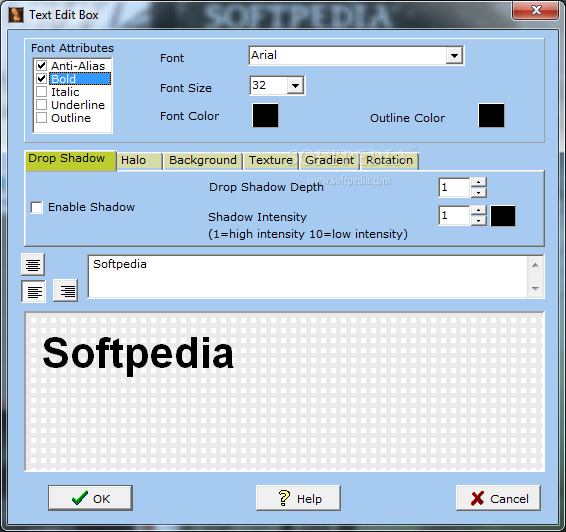This screenshot has width=566, height=532.
Task: Enable the Italic attribute
Action: click(42, 92)
